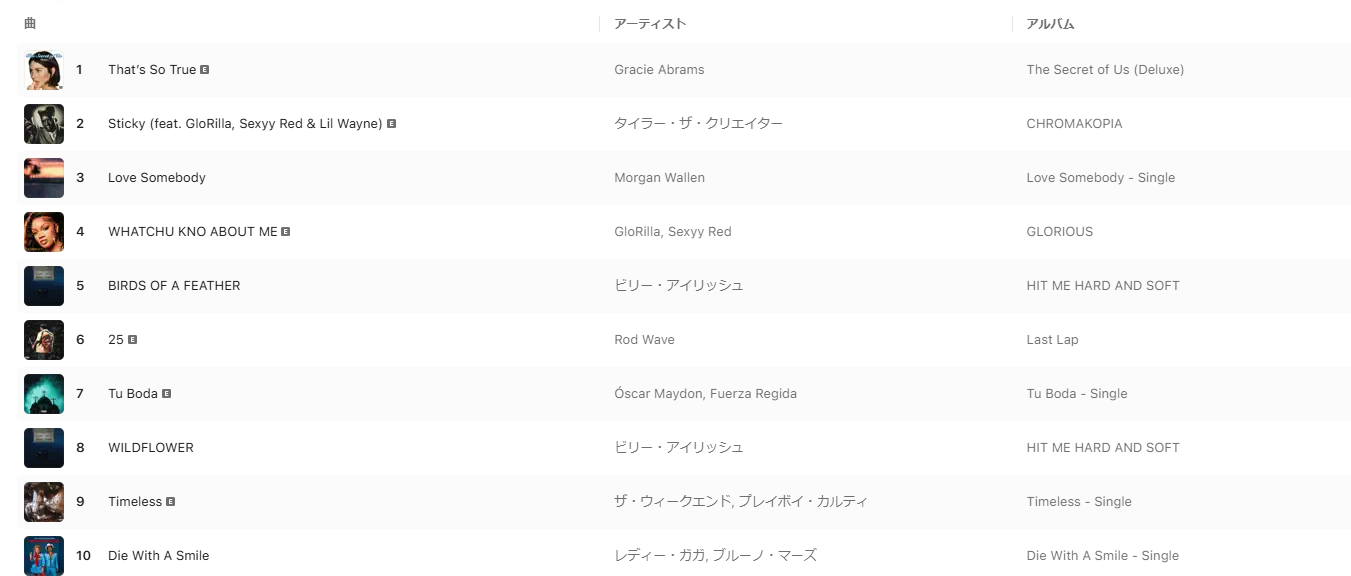Click the Timeless track album artwork

tap(44, 502)
